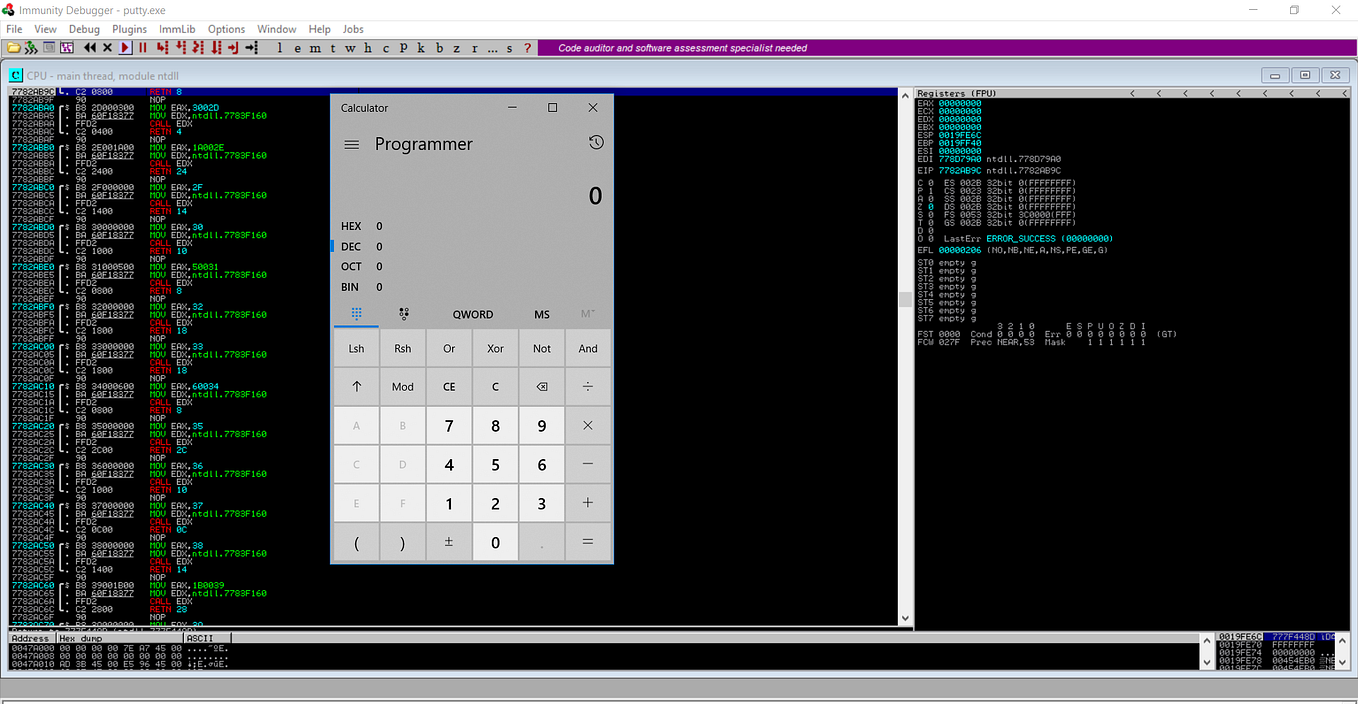The image size is (1358, 704).
Task: Open the QWORD word-size dropdown
Action: (x=472, y=314)
